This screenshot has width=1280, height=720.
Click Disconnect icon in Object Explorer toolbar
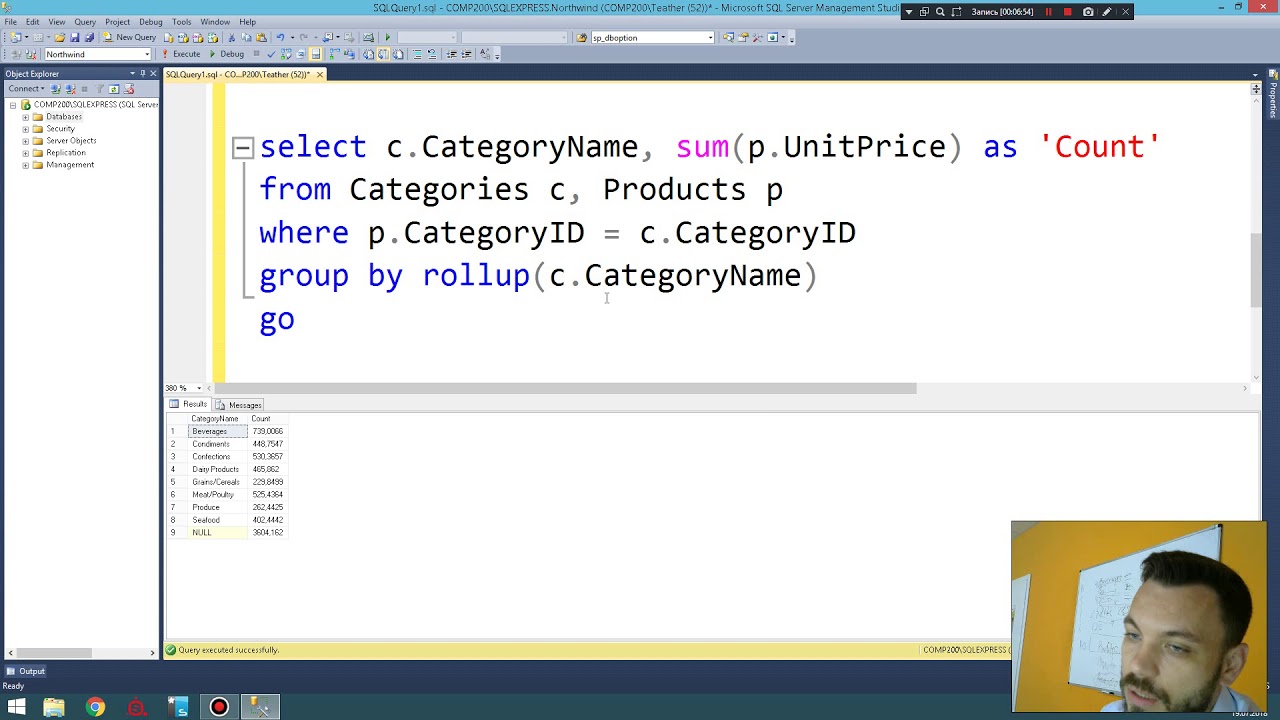click(70, 89)
